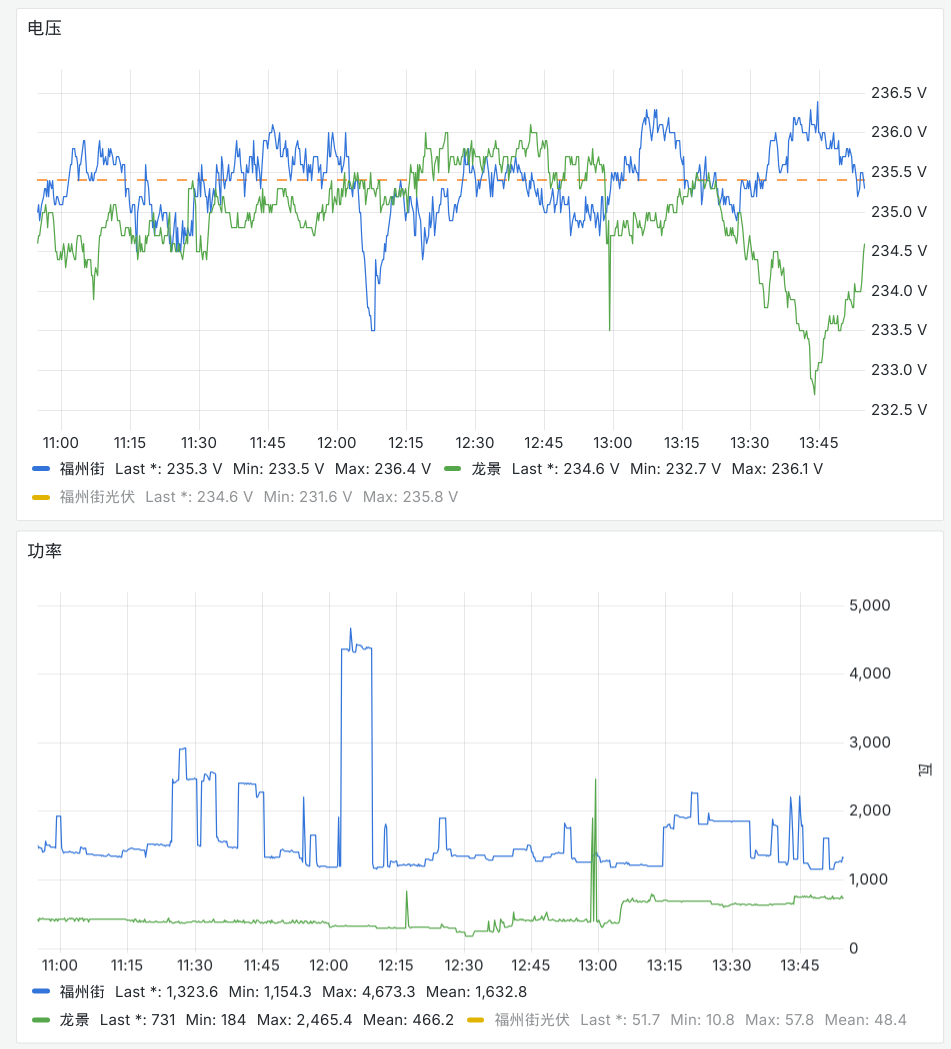Click the 福州街 Max: 236.4 V legend value
The height and width of the screenshot is (1049, 951).
(381, 469)
